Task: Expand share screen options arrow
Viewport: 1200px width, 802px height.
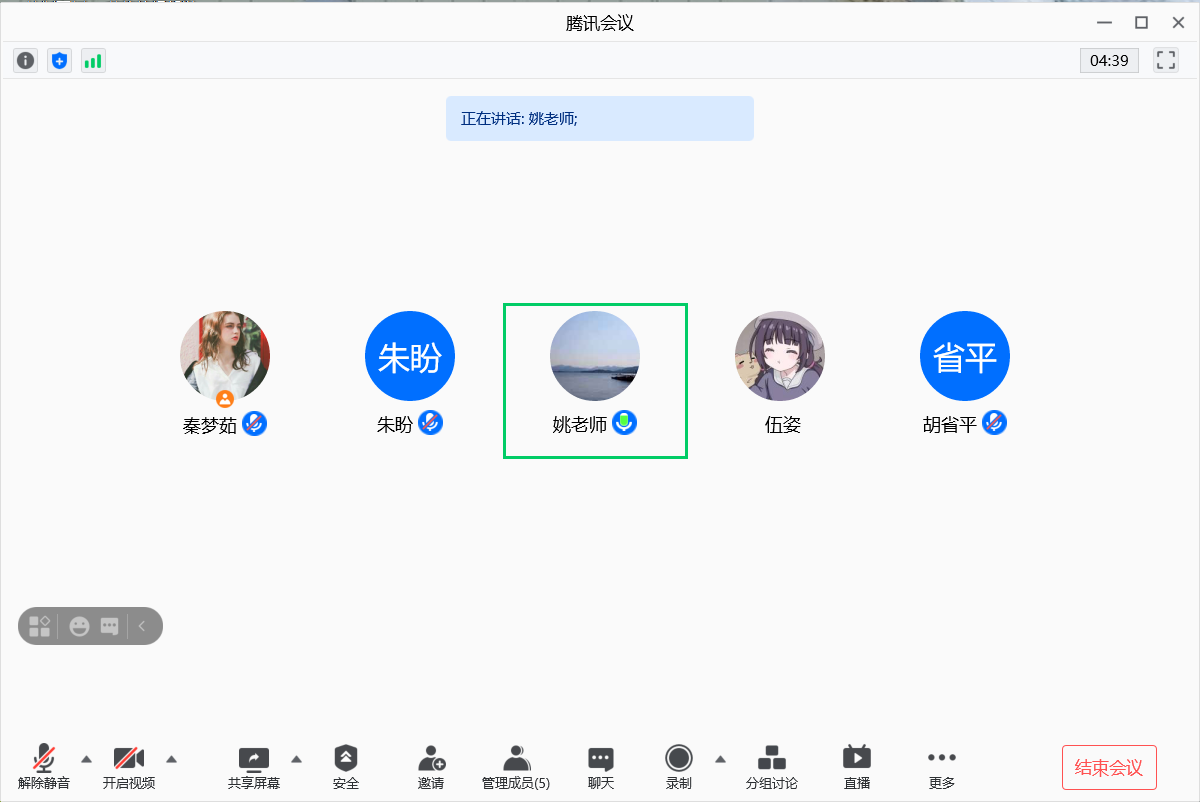Action: point(296,758)
